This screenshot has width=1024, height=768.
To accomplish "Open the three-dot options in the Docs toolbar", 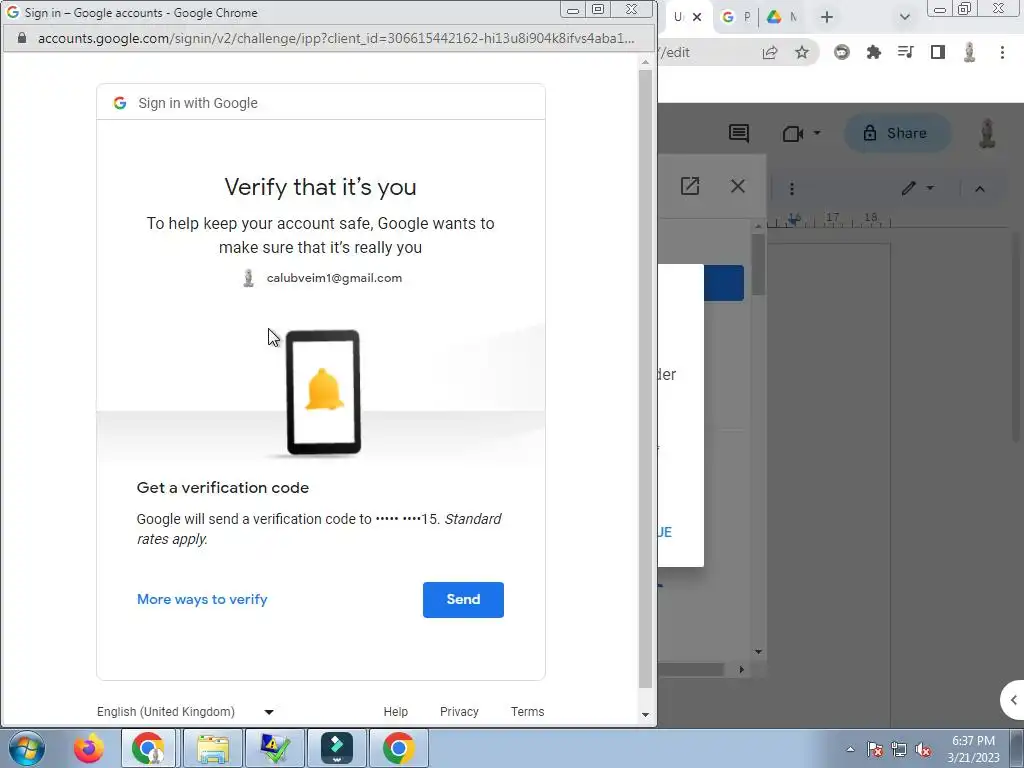I will click(x=792, y=189).
